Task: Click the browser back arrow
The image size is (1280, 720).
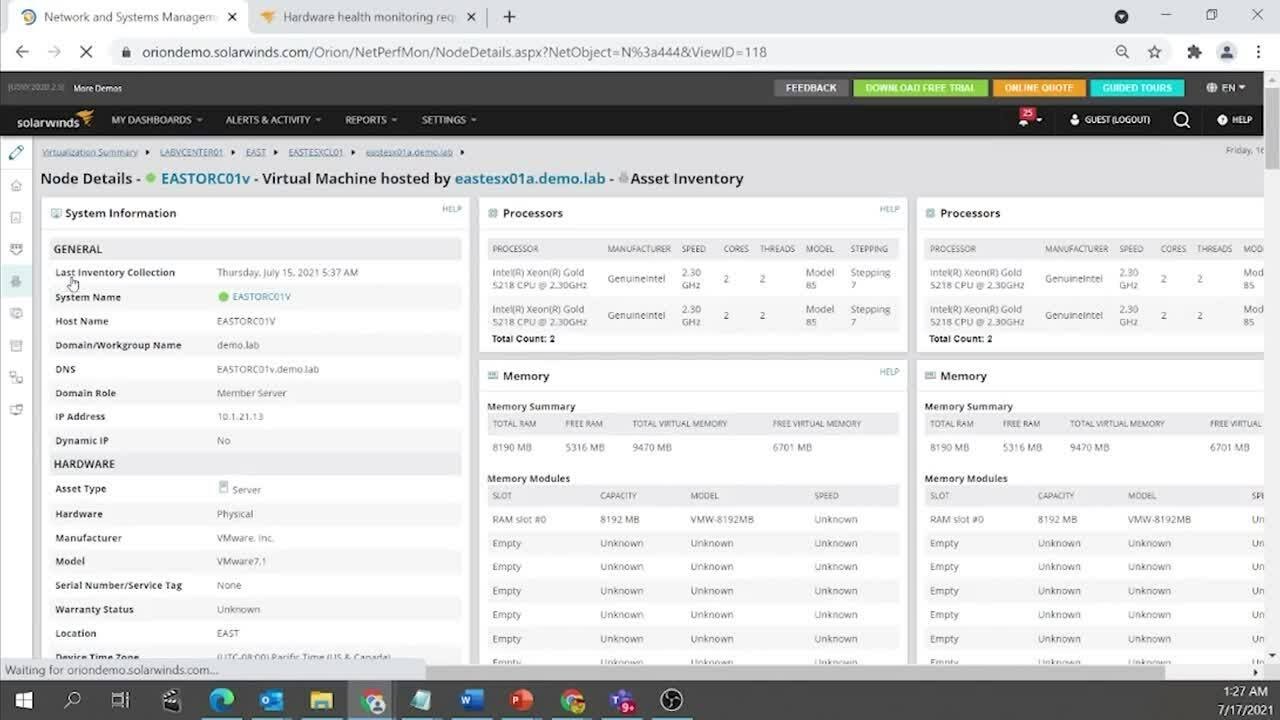Action: click(x=22, y=52)
